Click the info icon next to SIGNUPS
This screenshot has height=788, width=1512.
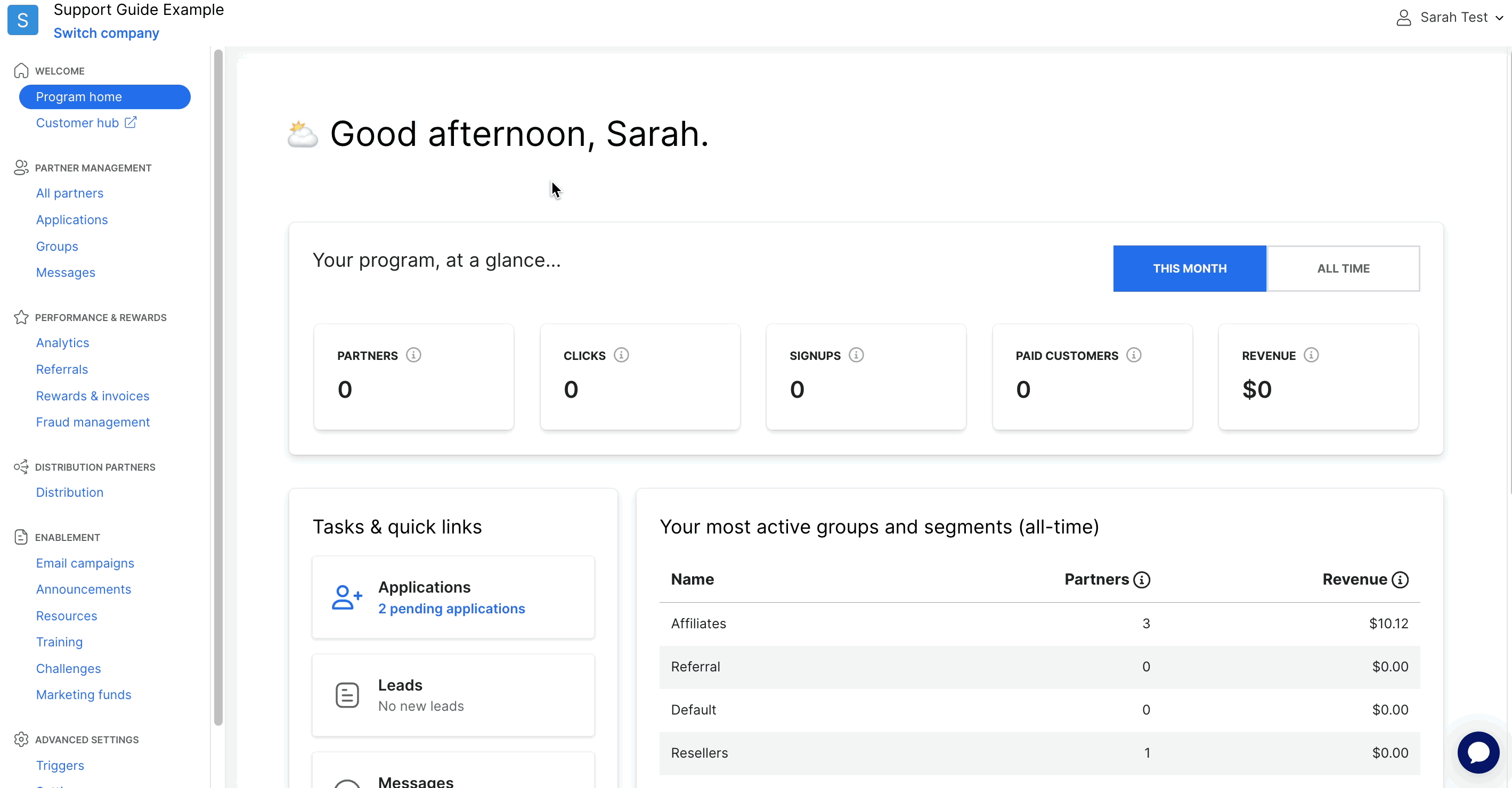point(856,355)
